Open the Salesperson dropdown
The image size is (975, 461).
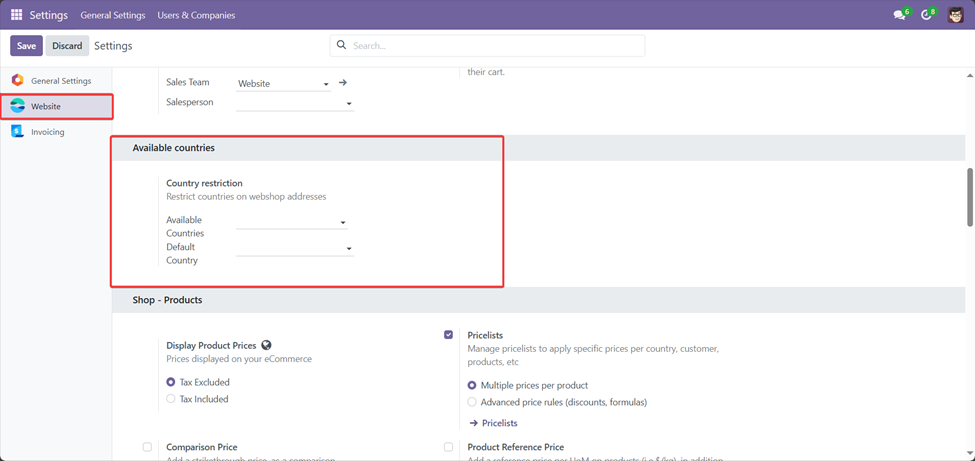coord(295,103)
